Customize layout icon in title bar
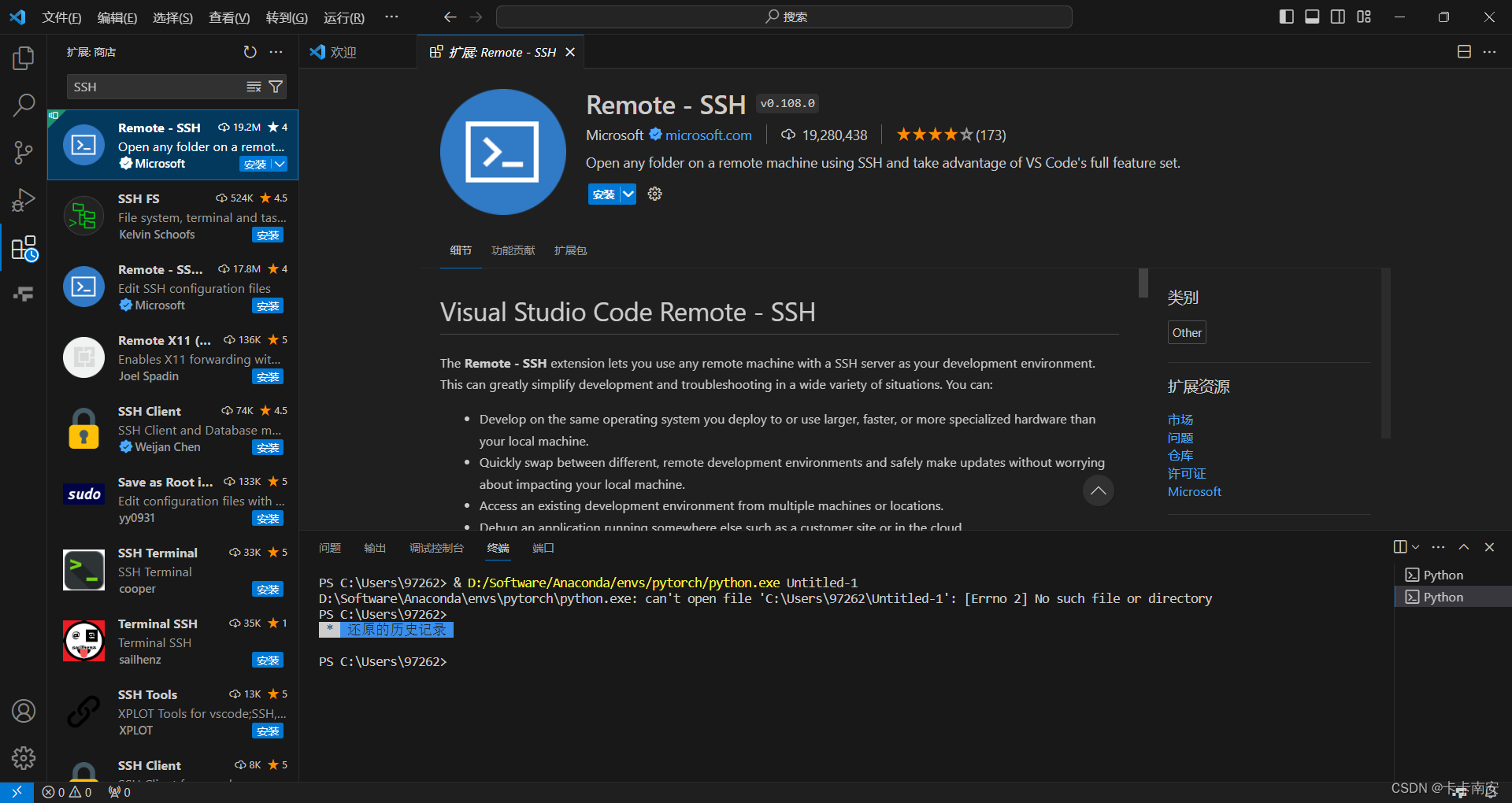Image resolution: width=1512 pixels, height=803 pixels. tap(1364, 17)
